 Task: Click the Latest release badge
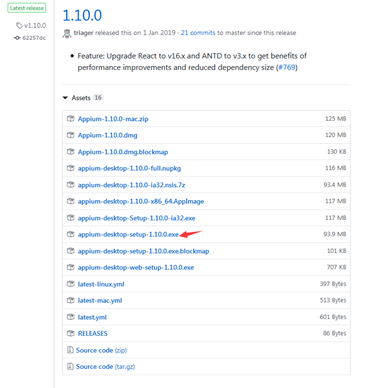27,8
